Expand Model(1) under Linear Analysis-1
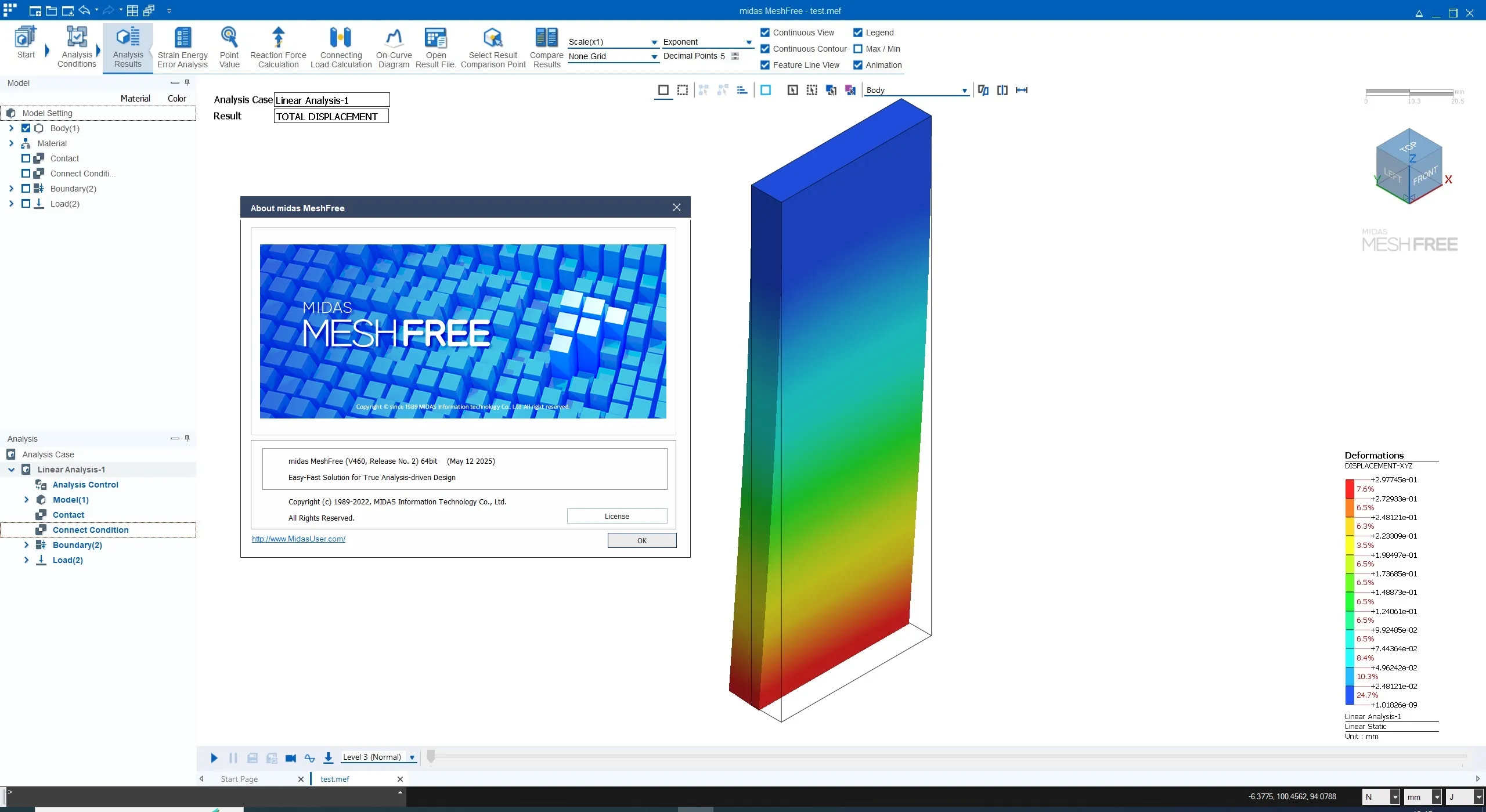Screen dimensions: 1486x812 pos(26,500)
